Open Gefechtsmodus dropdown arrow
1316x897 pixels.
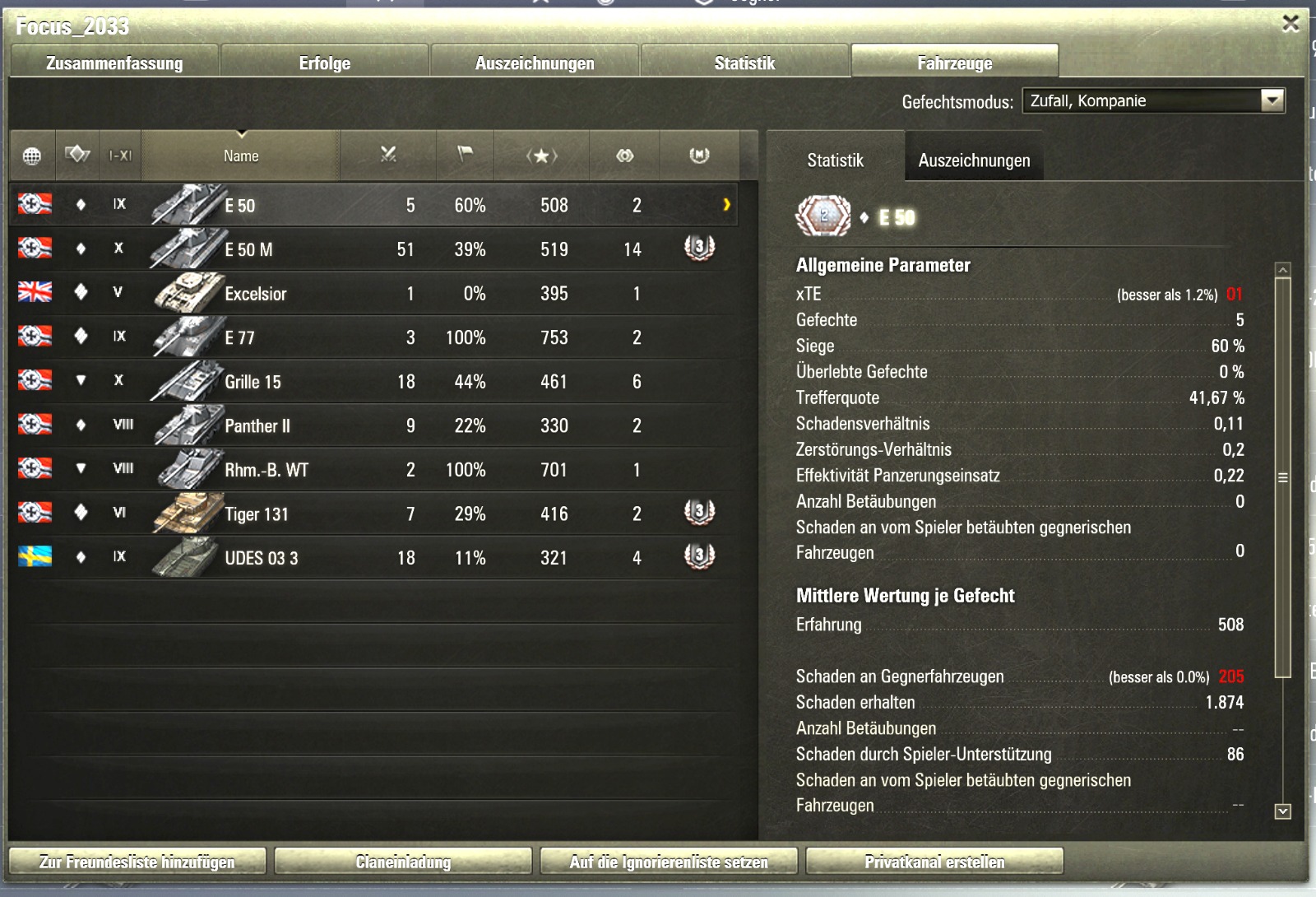1272,100
